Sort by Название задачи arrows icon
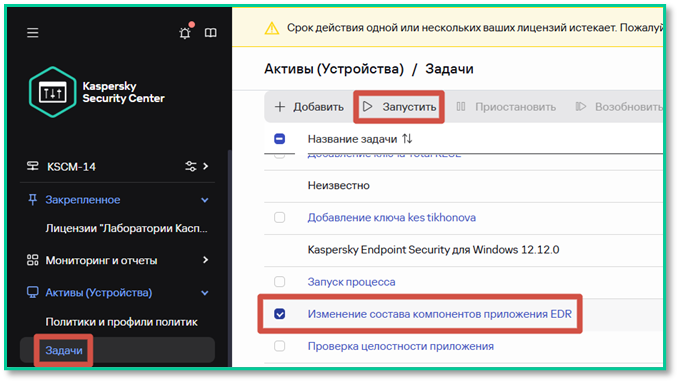Viewport: 679px width, 383px height. tap(407, 139)
